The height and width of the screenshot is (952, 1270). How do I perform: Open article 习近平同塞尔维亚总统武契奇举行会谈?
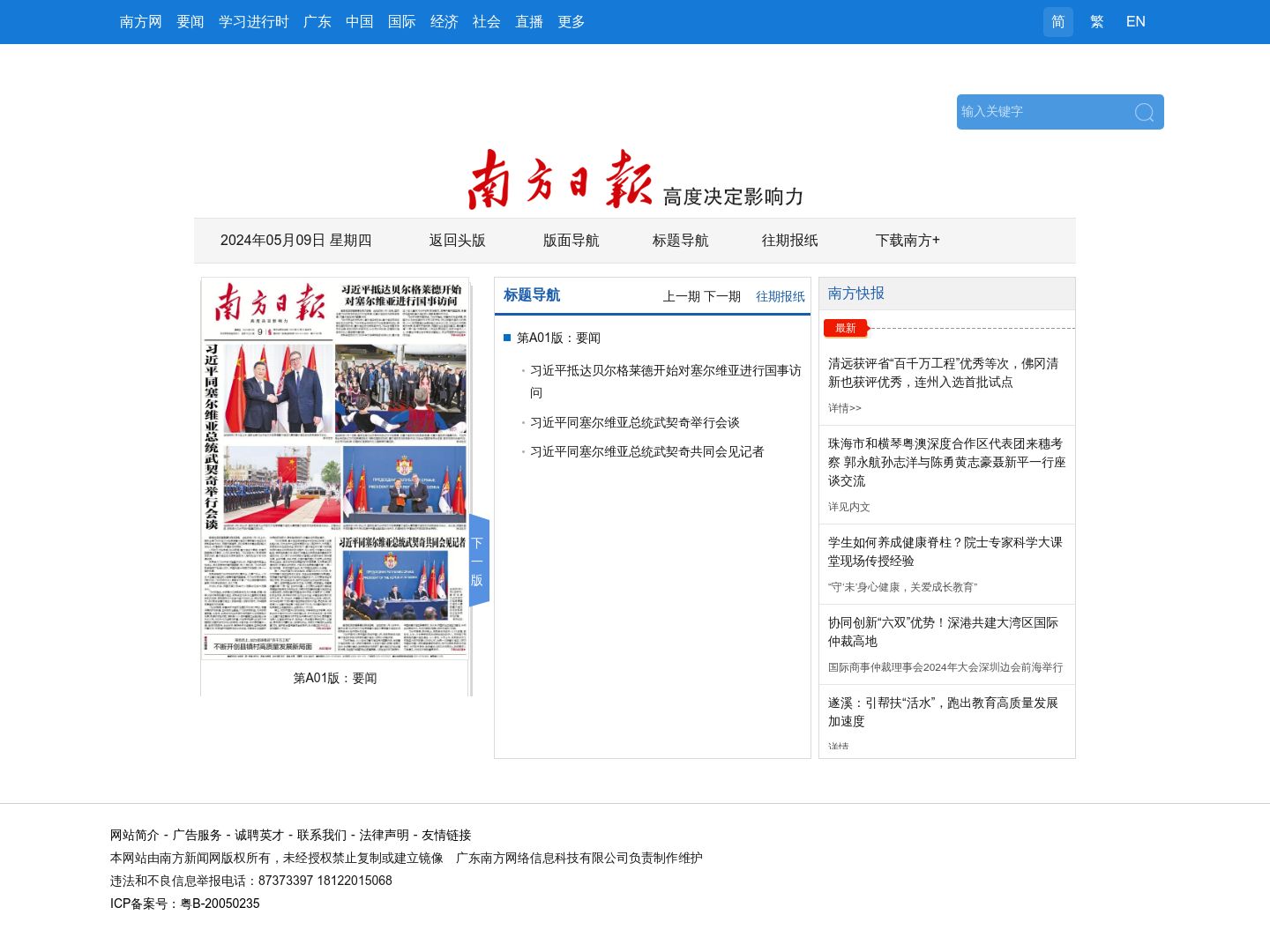point(635,423)
